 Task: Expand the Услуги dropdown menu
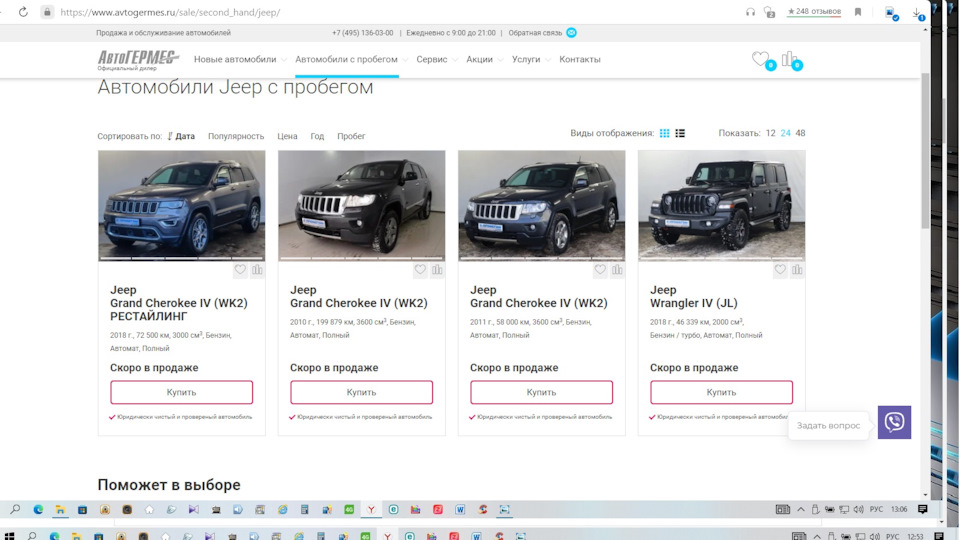(x=531, y=59)
